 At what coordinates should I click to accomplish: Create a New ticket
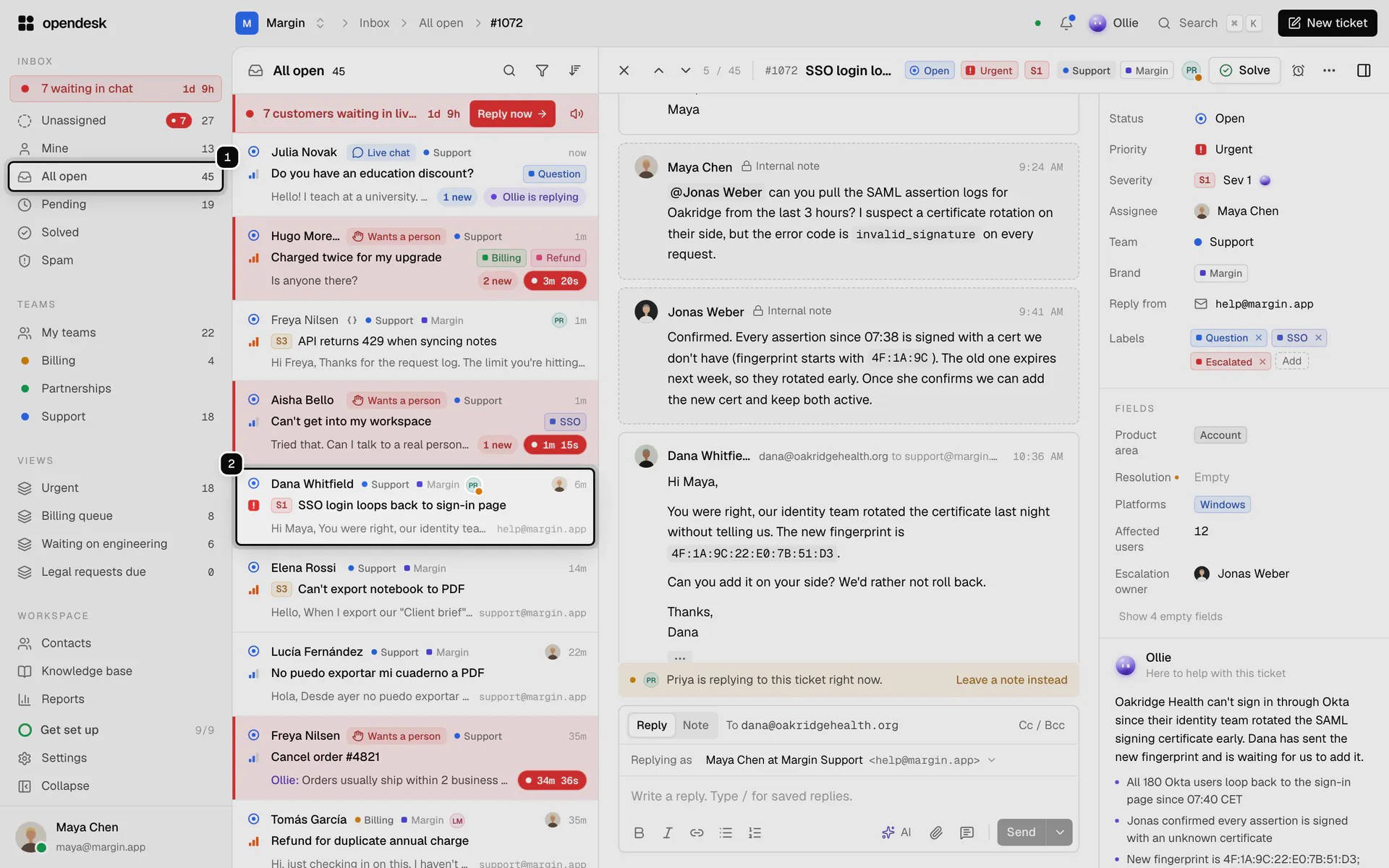point(1328,23)
